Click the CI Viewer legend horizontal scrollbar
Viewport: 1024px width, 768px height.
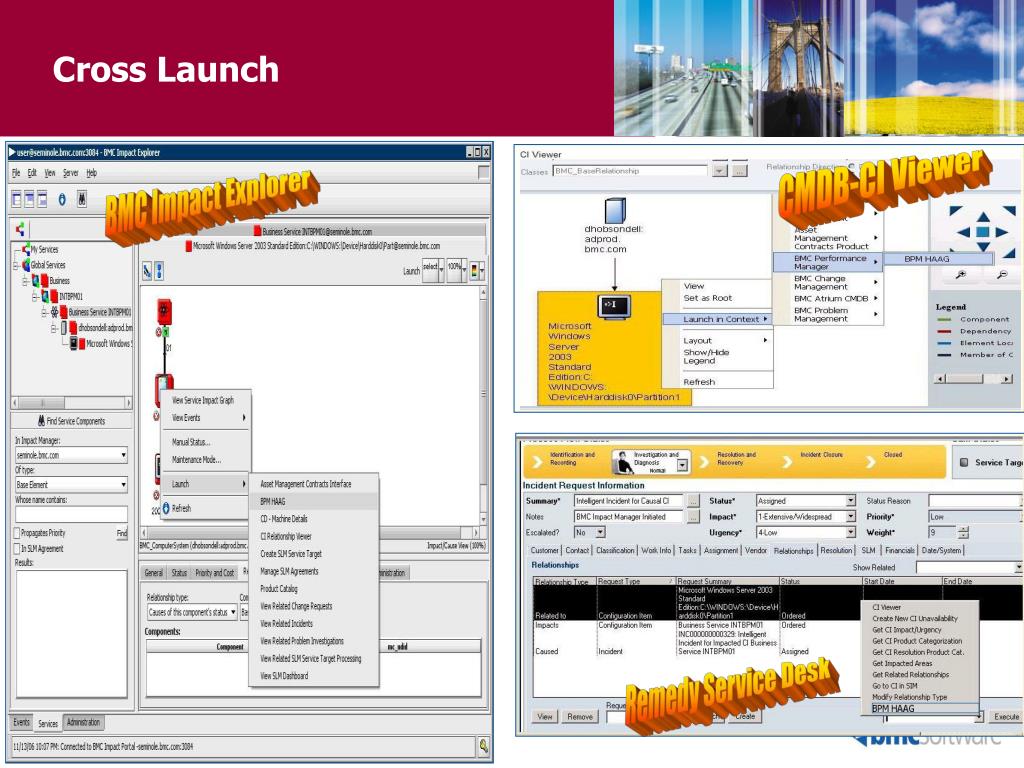(974, 379)
